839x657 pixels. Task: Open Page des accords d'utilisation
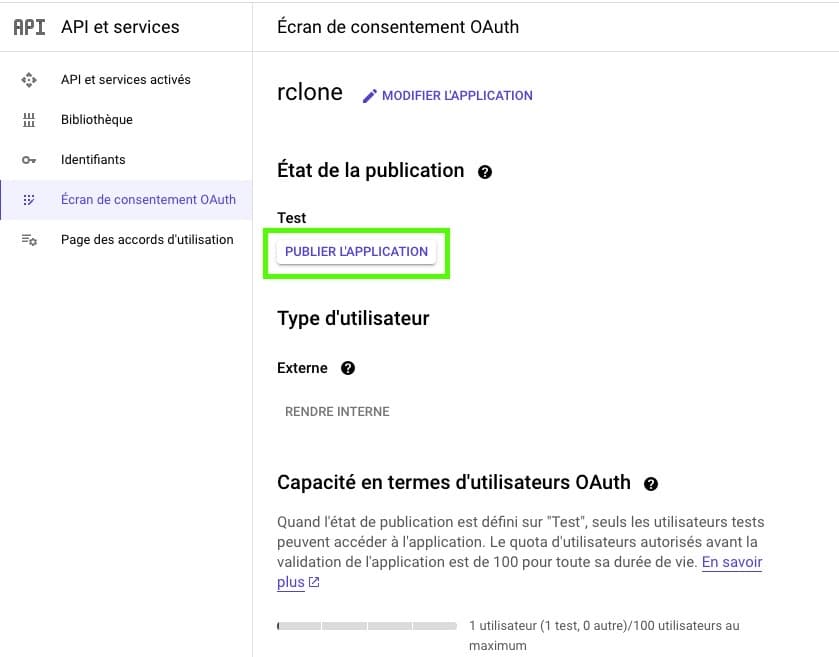pos(126,240)
